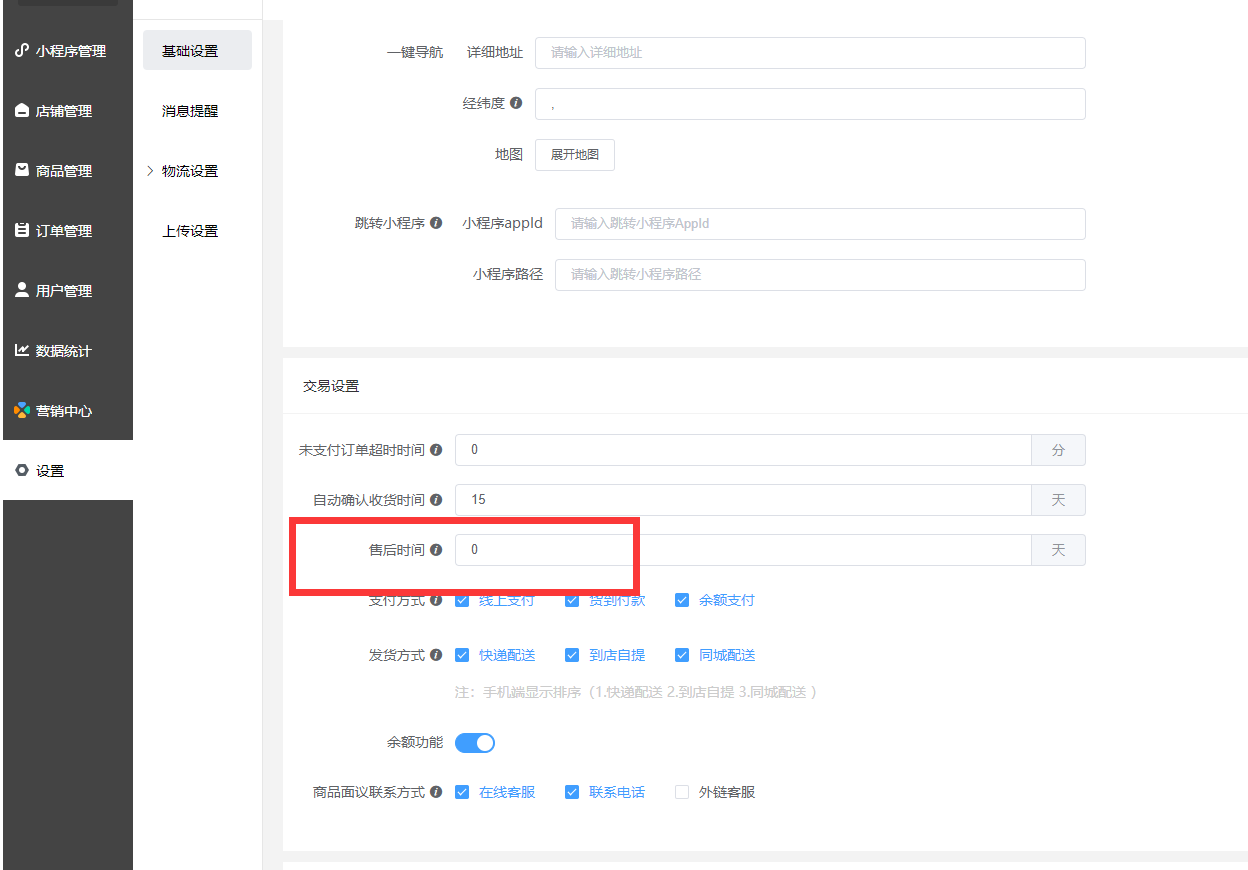Uncheck 余额支付 checkbox

(x=682, y=600)
